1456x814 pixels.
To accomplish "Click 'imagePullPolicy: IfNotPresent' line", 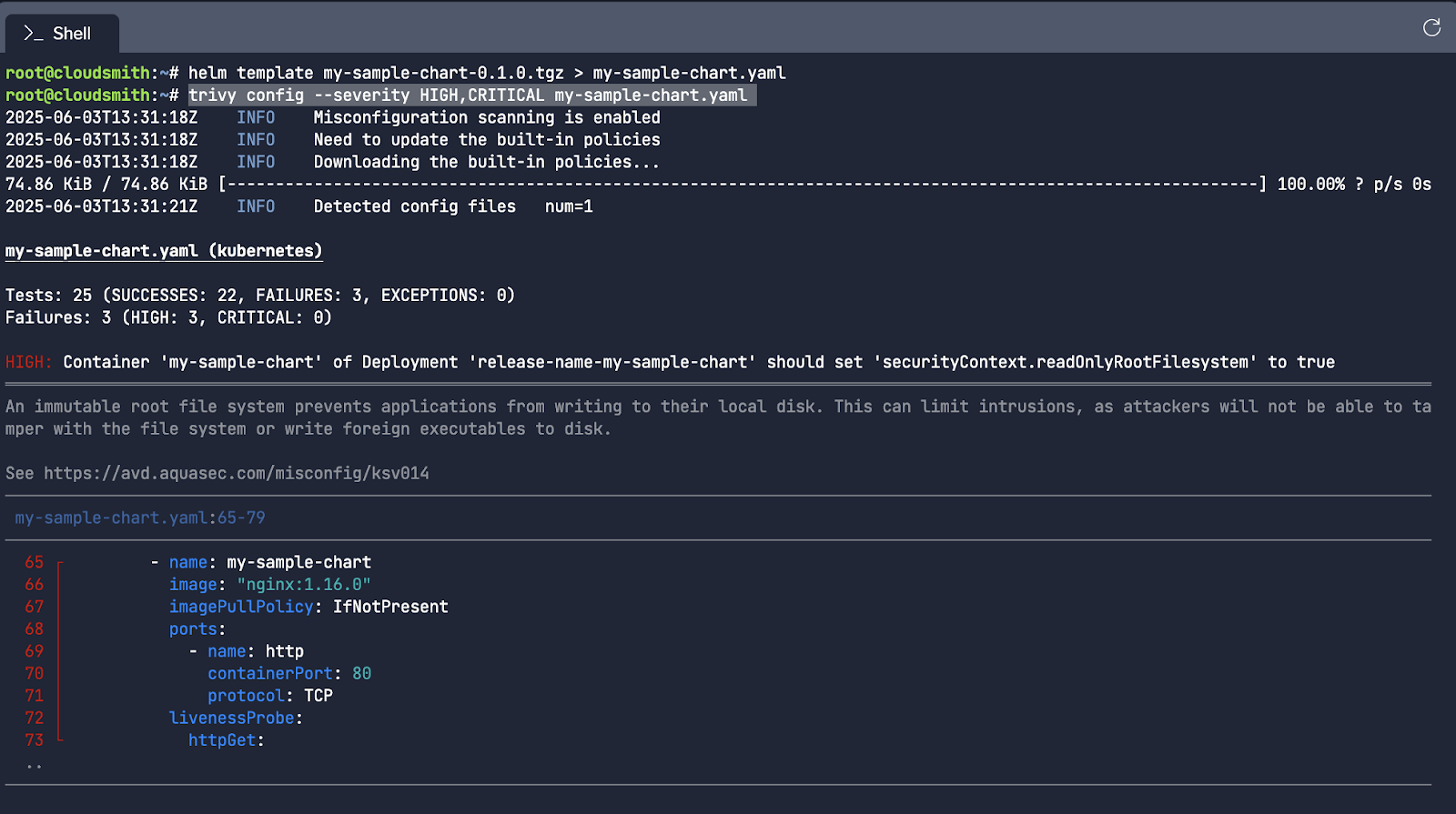I will tap(308, 608).
